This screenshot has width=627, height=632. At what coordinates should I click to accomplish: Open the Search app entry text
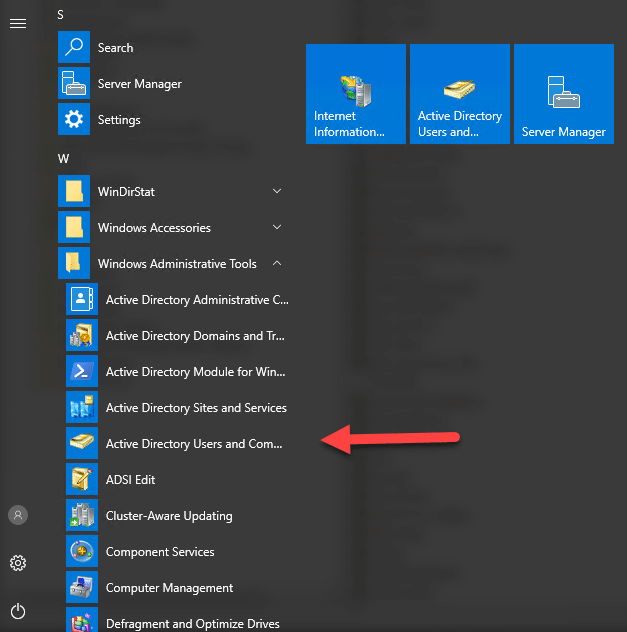(x=115, y=48)
